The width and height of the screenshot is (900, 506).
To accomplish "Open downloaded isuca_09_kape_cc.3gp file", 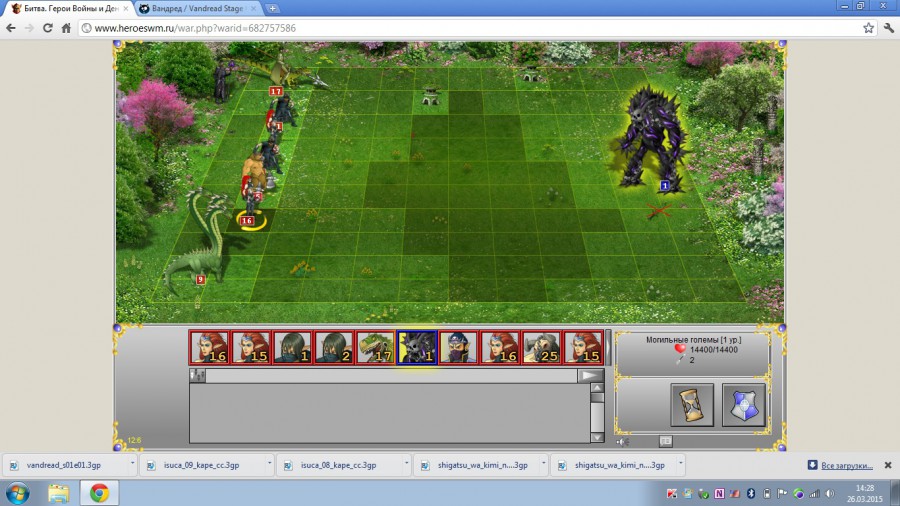I will (x=202, y=465).
